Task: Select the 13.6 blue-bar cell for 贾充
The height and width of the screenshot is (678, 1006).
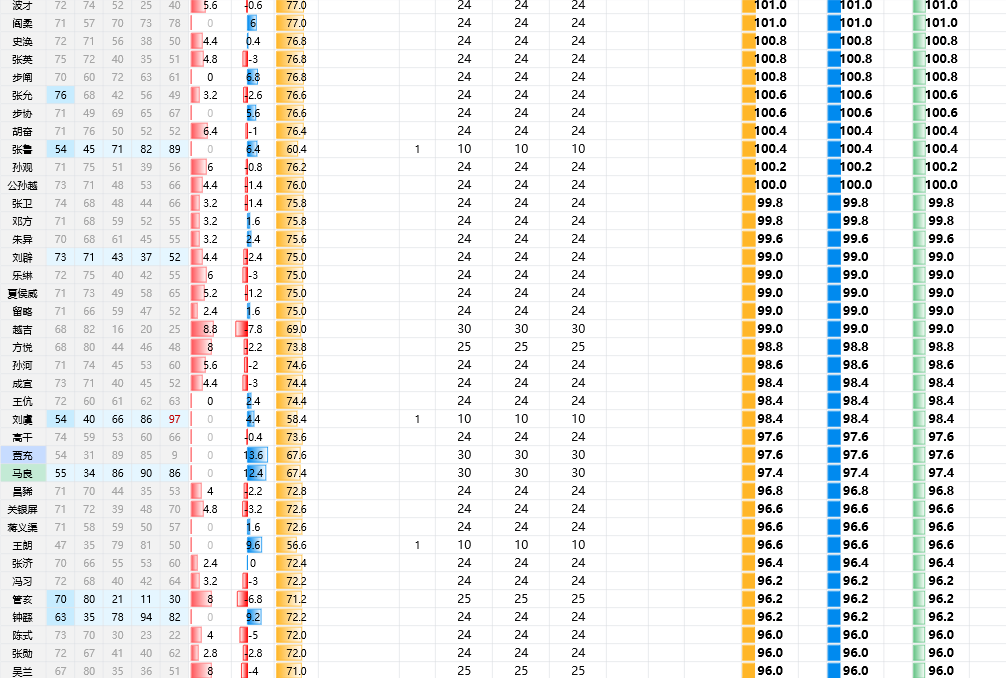Action: click(254, 455)
